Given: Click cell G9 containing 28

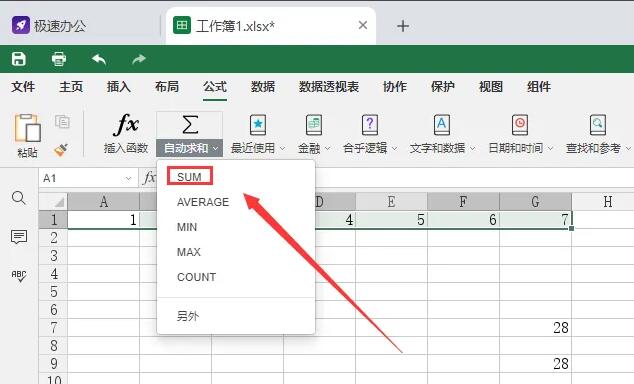Looking at the screenshot, I should coord(535,363).
